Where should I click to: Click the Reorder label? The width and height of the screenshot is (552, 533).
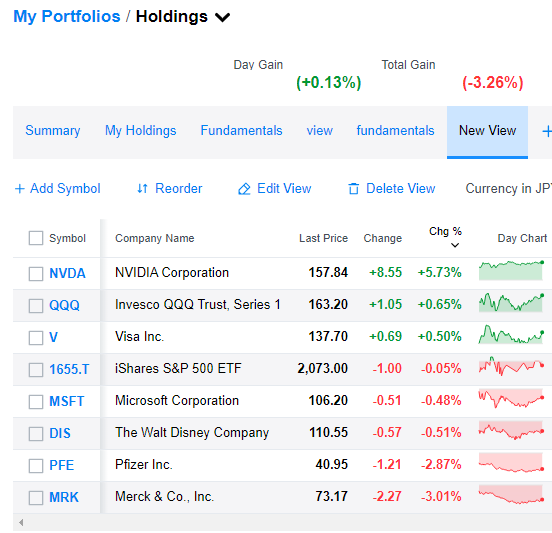tap(178, 189)
